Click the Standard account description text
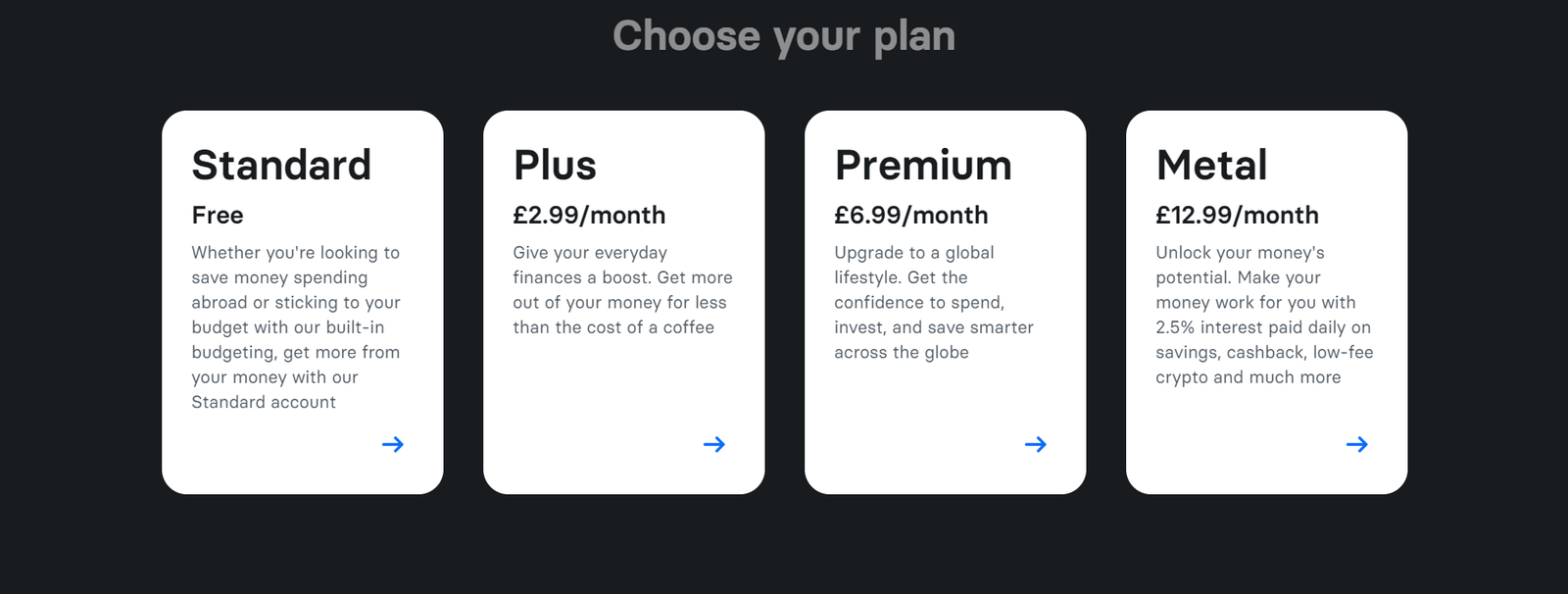 pos(295,327)
